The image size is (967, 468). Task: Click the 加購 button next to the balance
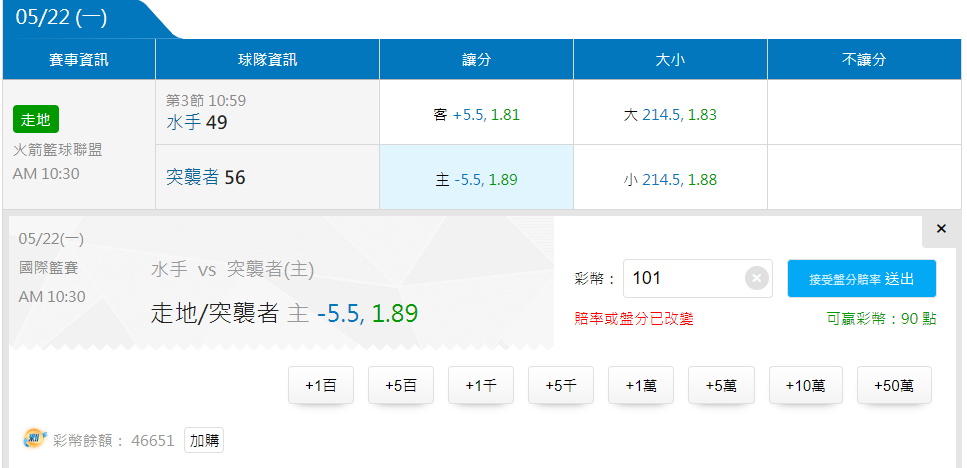[x=204, y=440]
